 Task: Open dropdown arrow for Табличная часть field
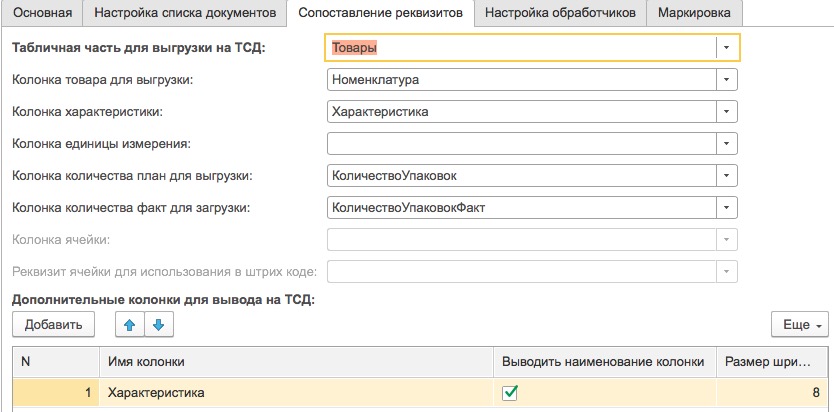tap(726, 48)
